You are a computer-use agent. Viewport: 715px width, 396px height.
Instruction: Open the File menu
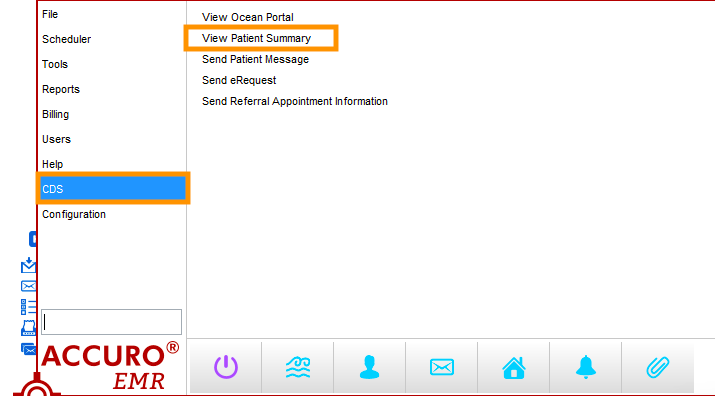point(50,14)
